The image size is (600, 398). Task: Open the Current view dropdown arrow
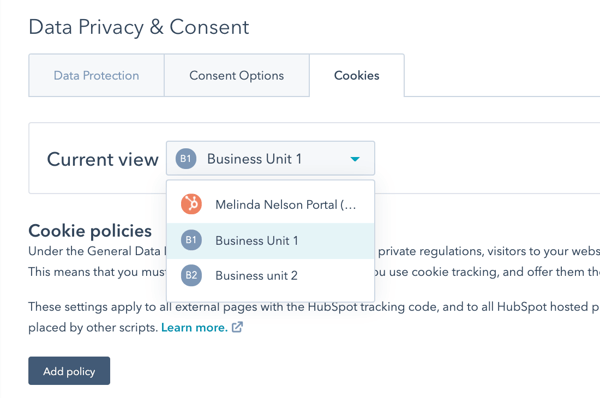click(x=355, y=159)
